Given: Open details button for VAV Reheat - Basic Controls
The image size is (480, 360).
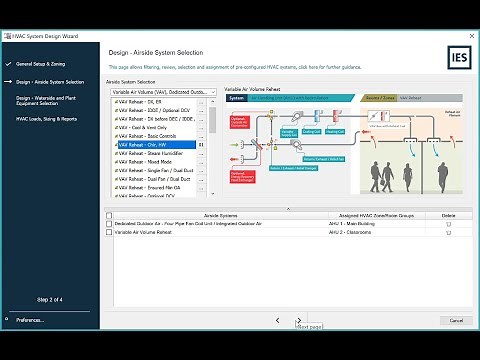Looking at the screenshot, I should click(201, 136).
